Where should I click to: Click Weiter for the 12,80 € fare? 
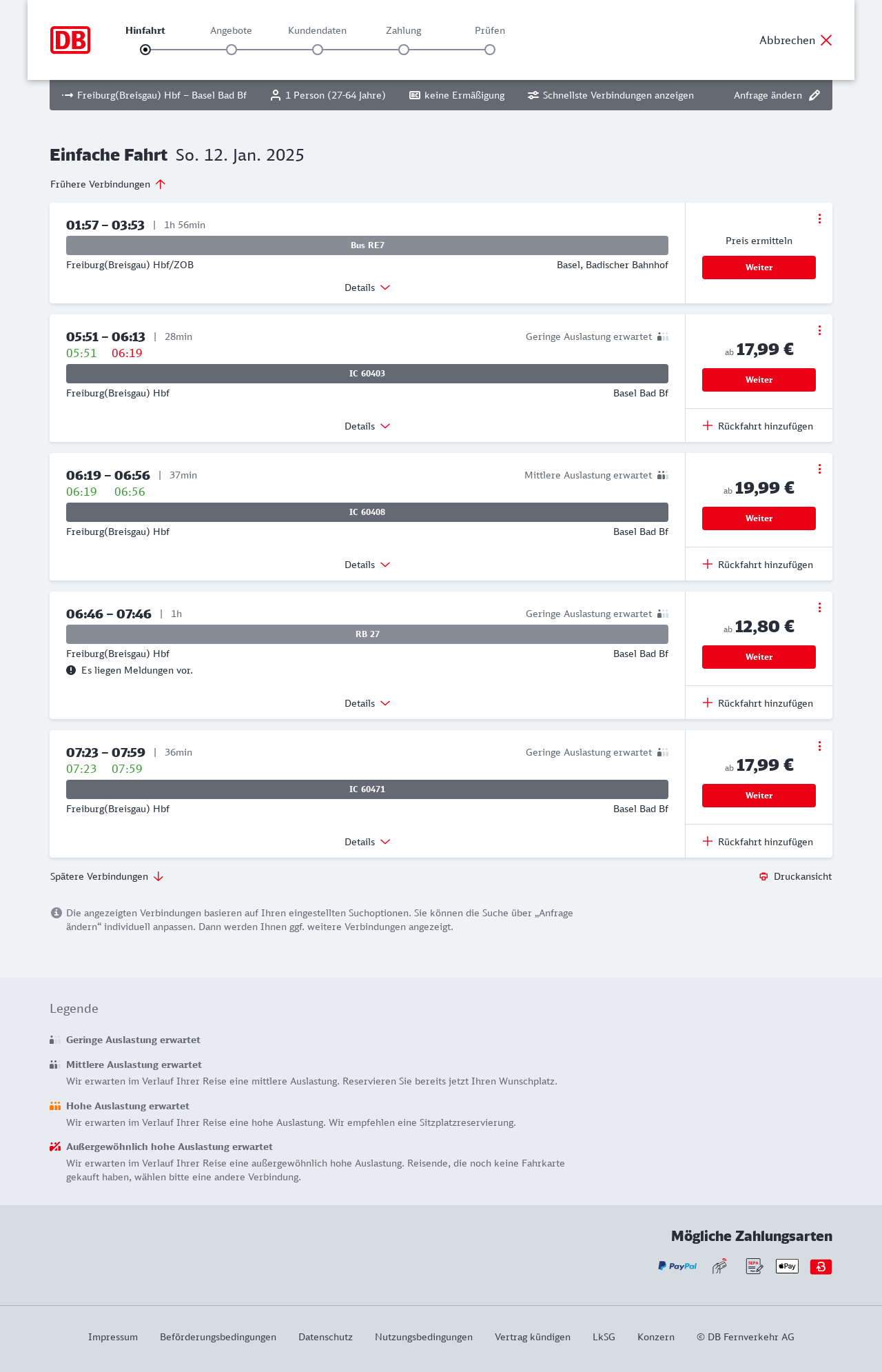pyautogui.click(x=759, y=657)
